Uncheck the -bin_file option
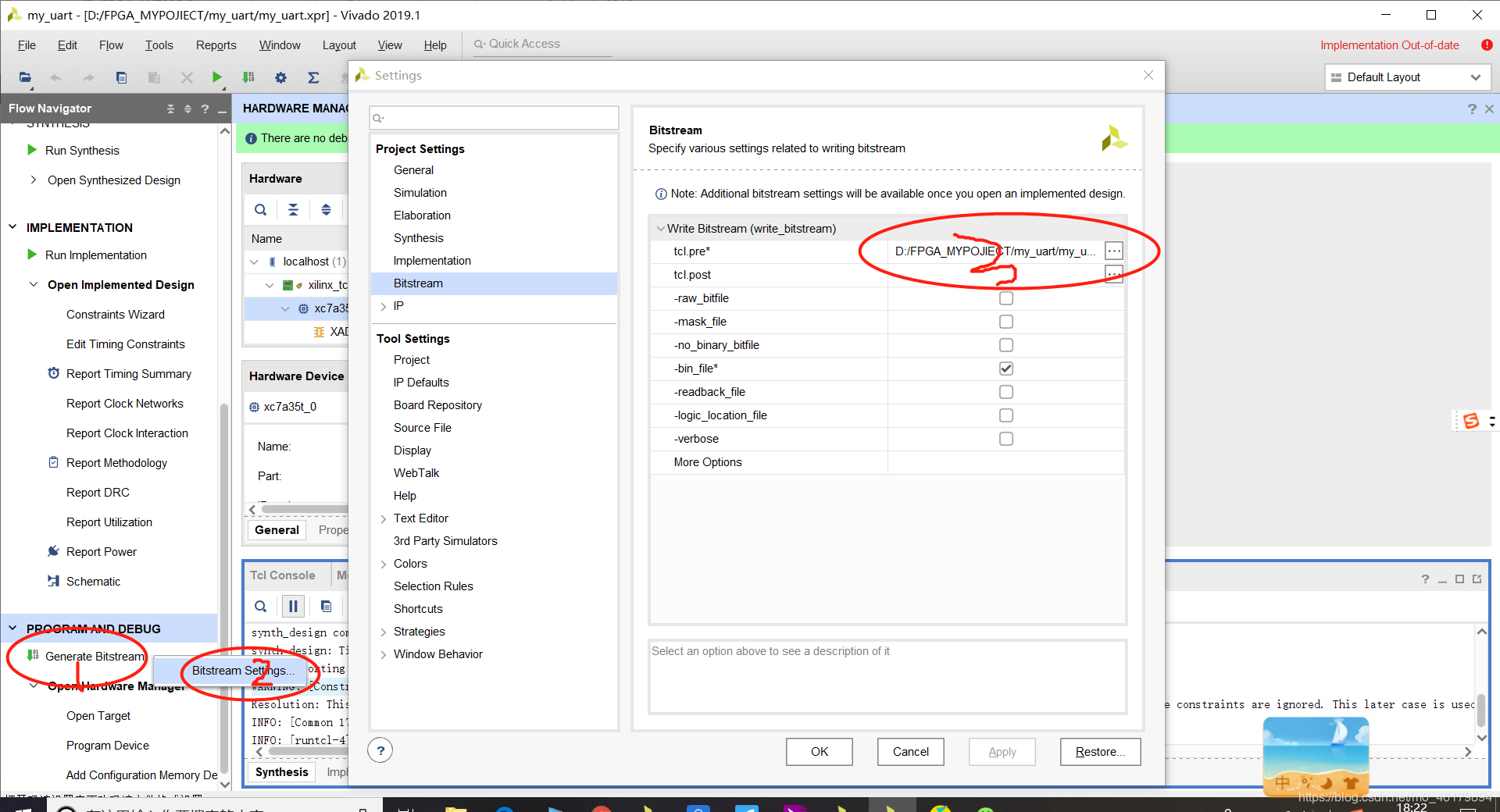 1005,368
